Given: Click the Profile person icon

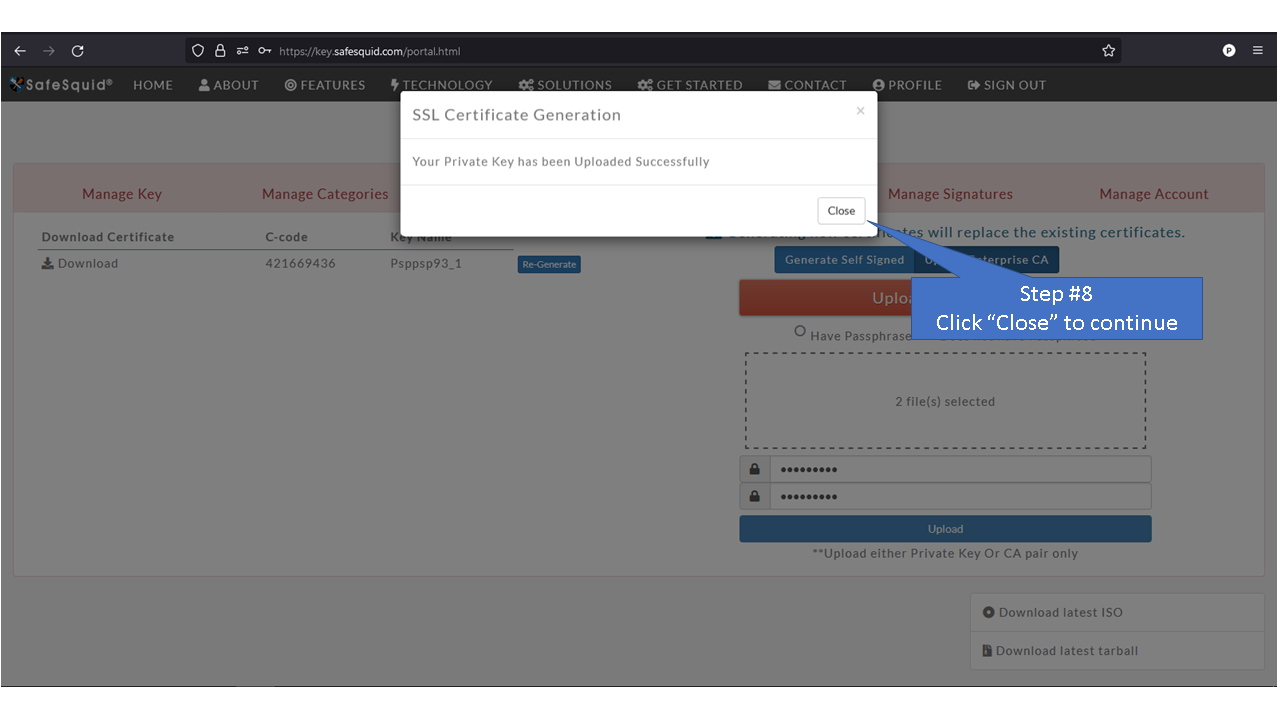Looking at the screenshot, I should [x=878, y=85].
